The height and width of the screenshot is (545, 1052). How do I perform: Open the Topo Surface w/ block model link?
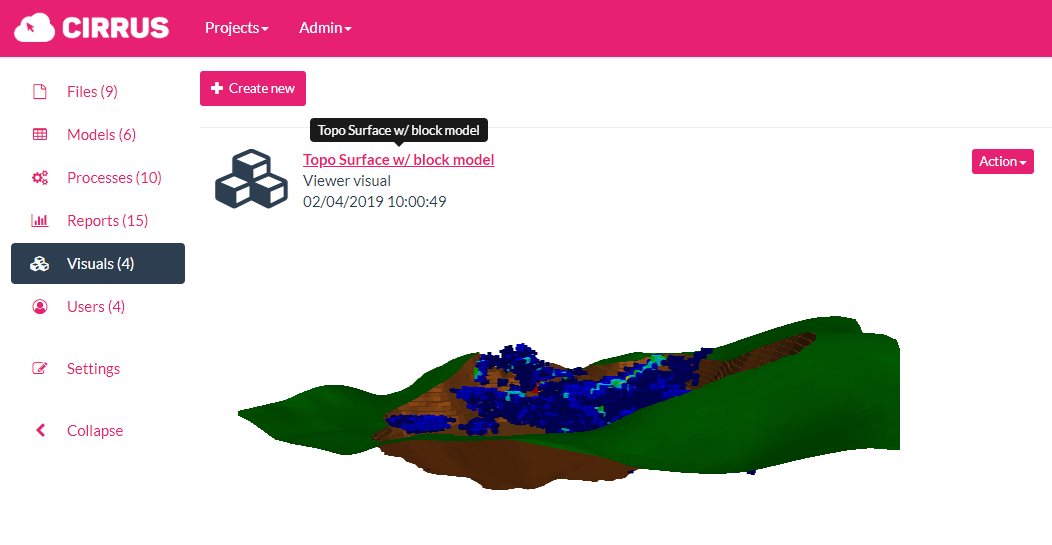pos(398,160)
